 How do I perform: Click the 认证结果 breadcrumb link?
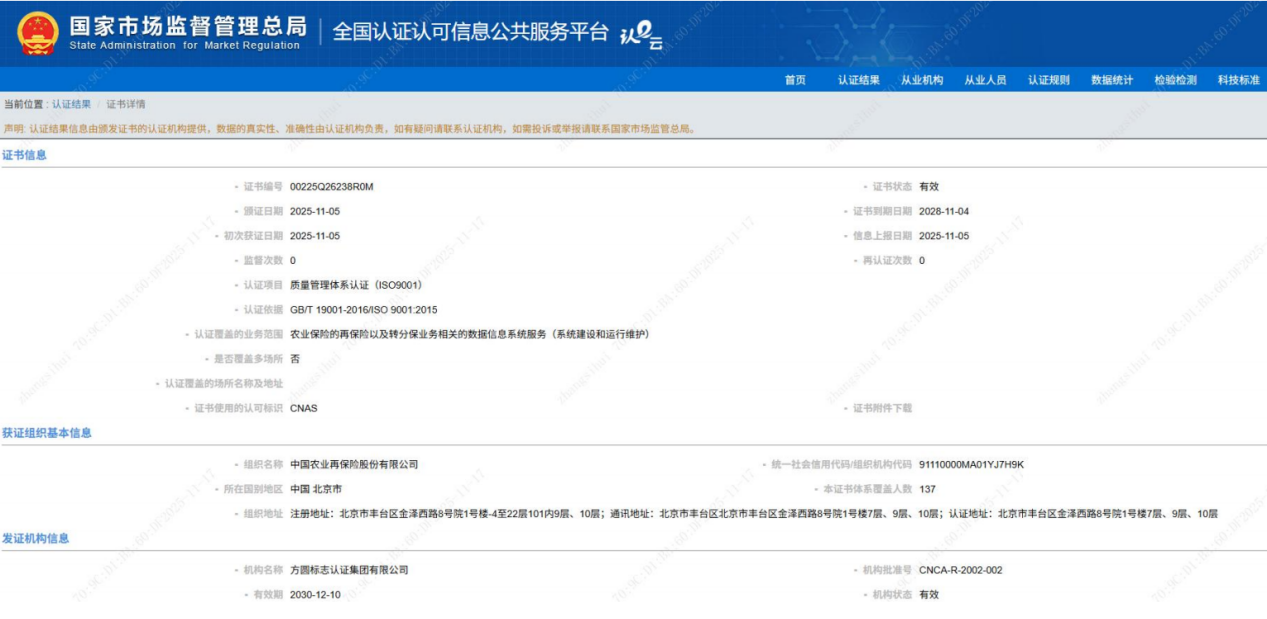point(72,104)
